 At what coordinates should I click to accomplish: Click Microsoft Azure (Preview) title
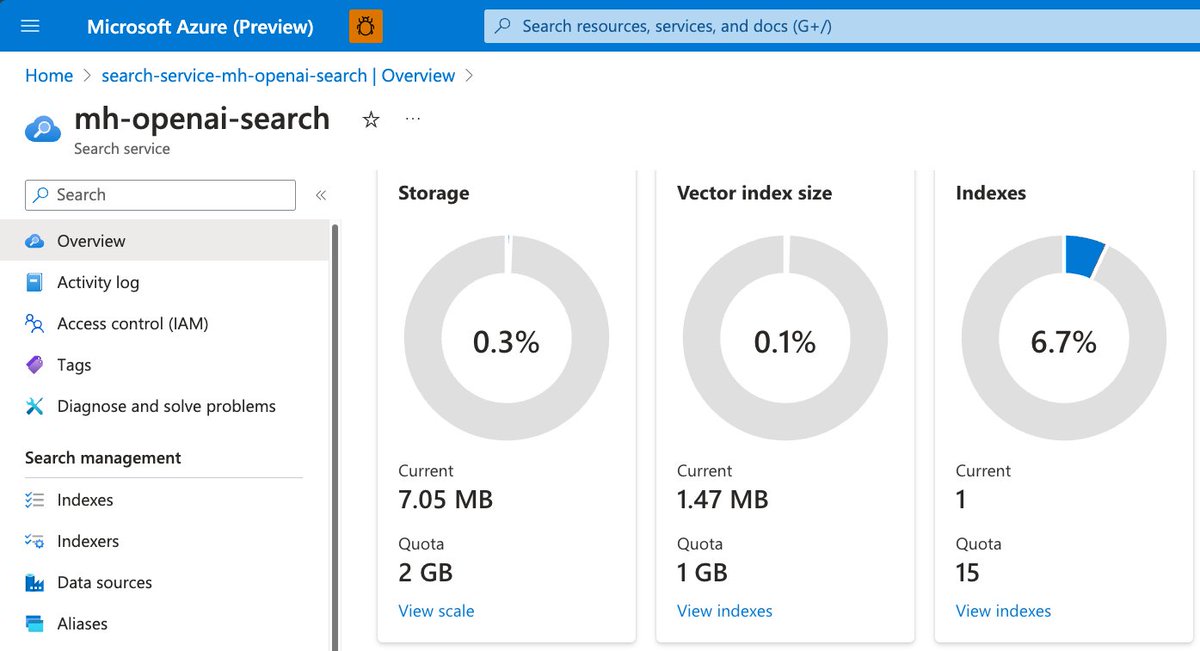[x=200, y=27]
